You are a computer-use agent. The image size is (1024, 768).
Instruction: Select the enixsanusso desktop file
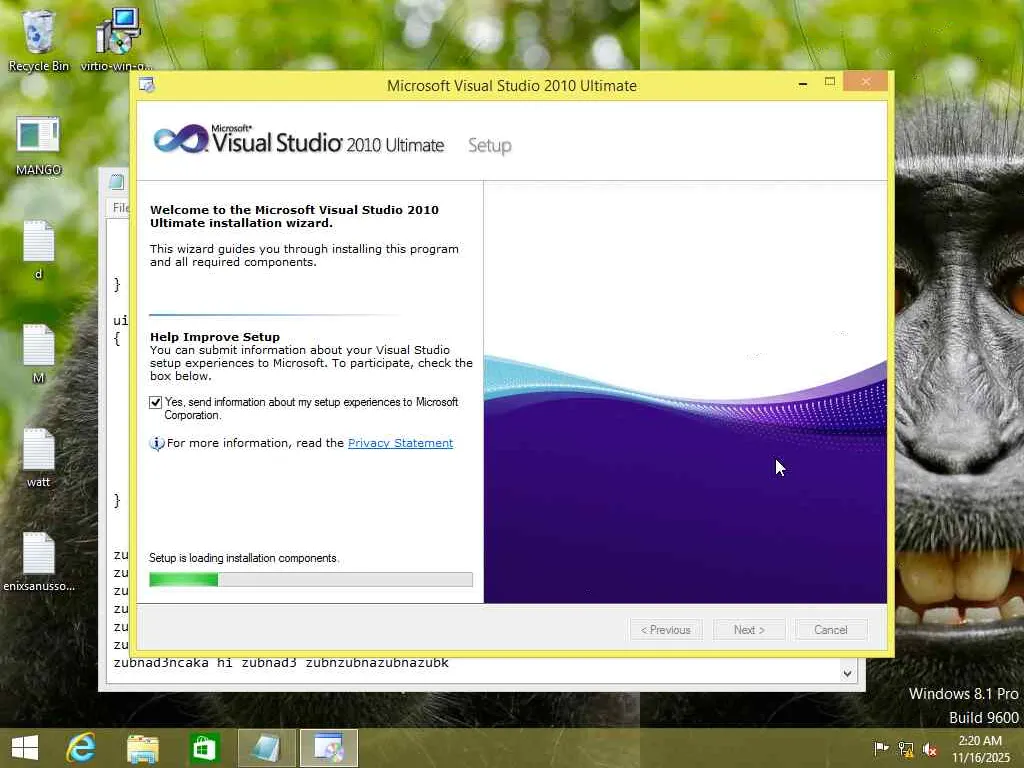coord(38,562)
